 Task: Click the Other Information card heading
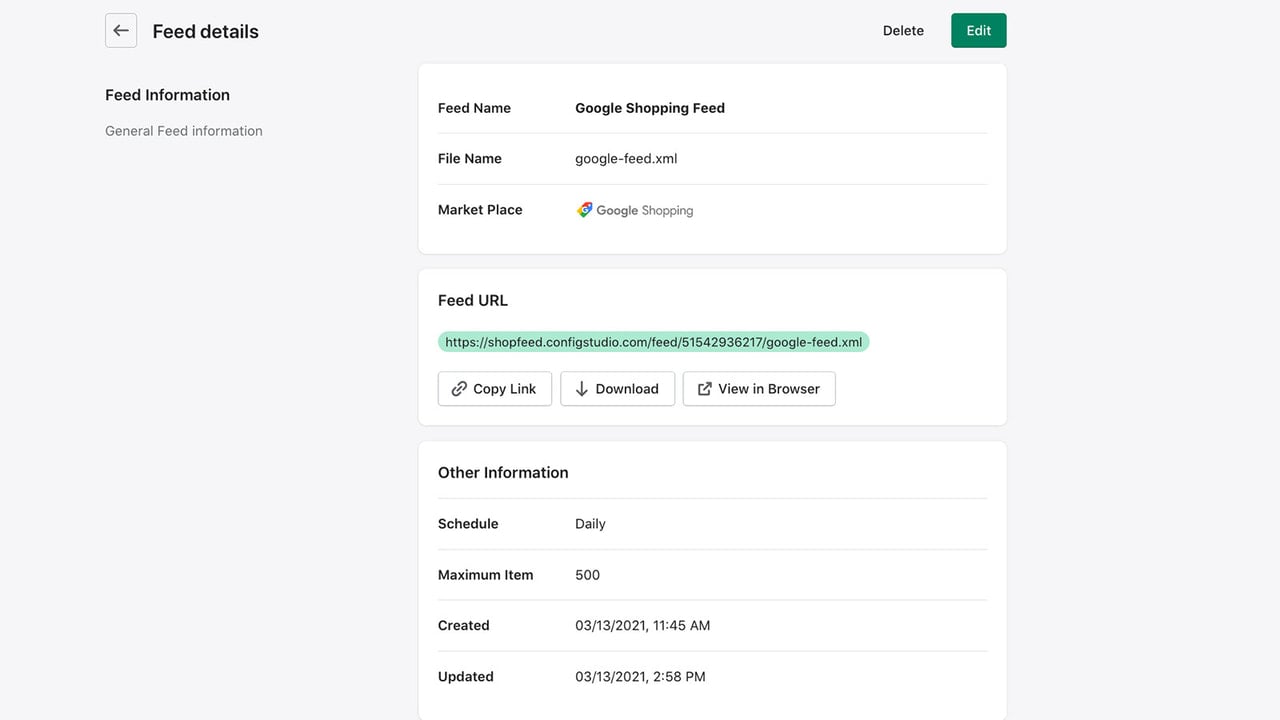[503, 473]
